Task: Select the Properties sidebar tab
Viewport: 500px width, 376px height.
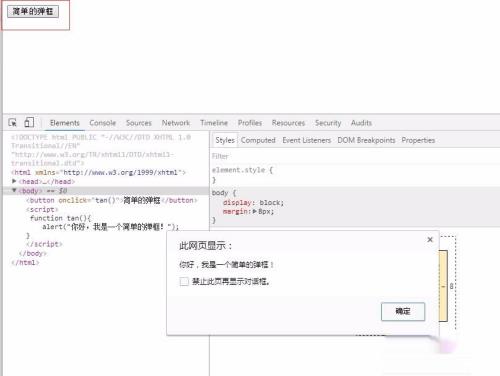Action: click(418, 140)
